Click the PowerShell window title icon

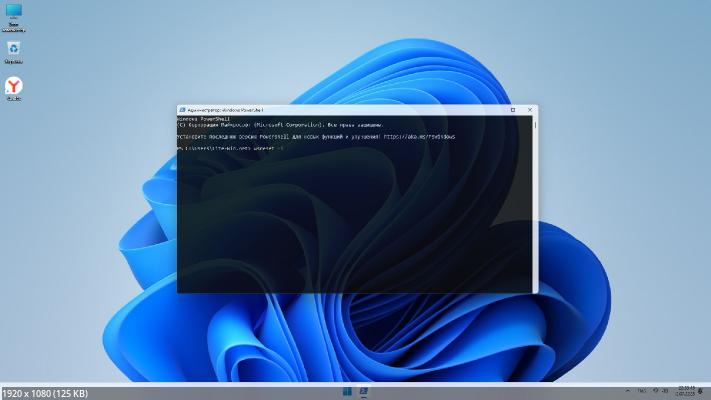[x=182, y=110]
